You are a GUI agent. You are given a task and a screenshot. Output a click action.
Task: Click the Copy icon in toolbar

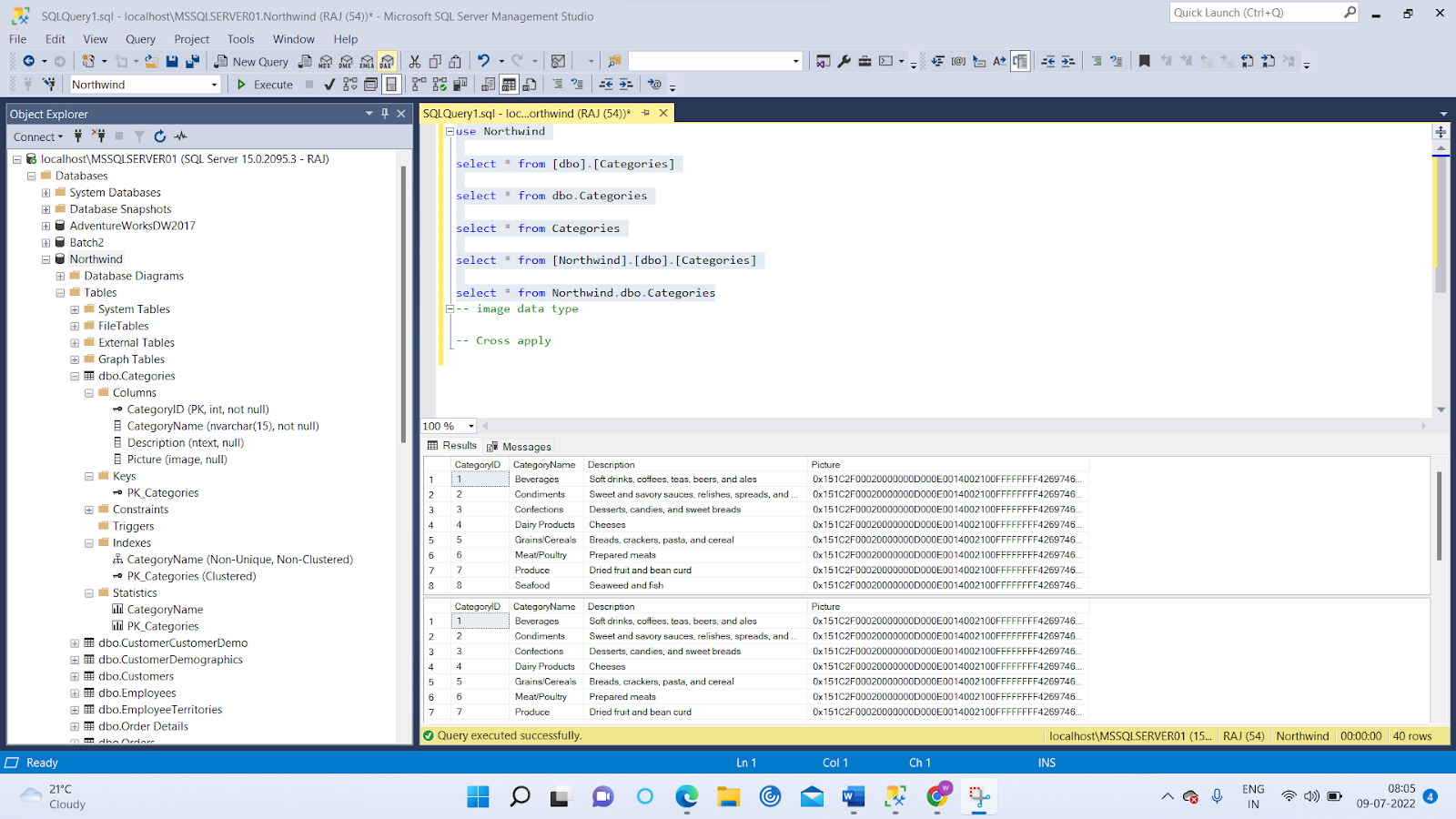coord(435,61)
